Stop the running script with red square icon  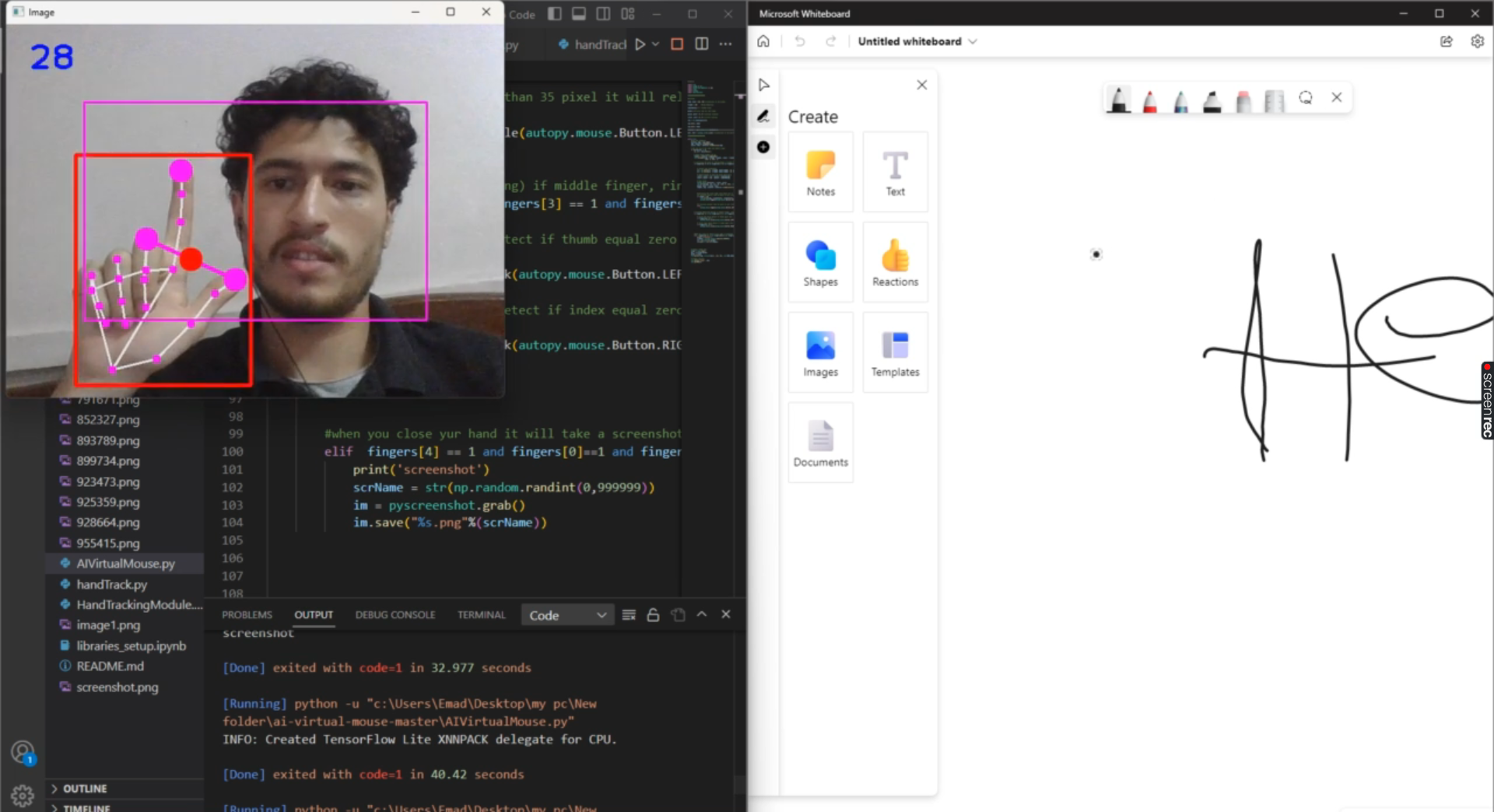click(x=677, y=44)
